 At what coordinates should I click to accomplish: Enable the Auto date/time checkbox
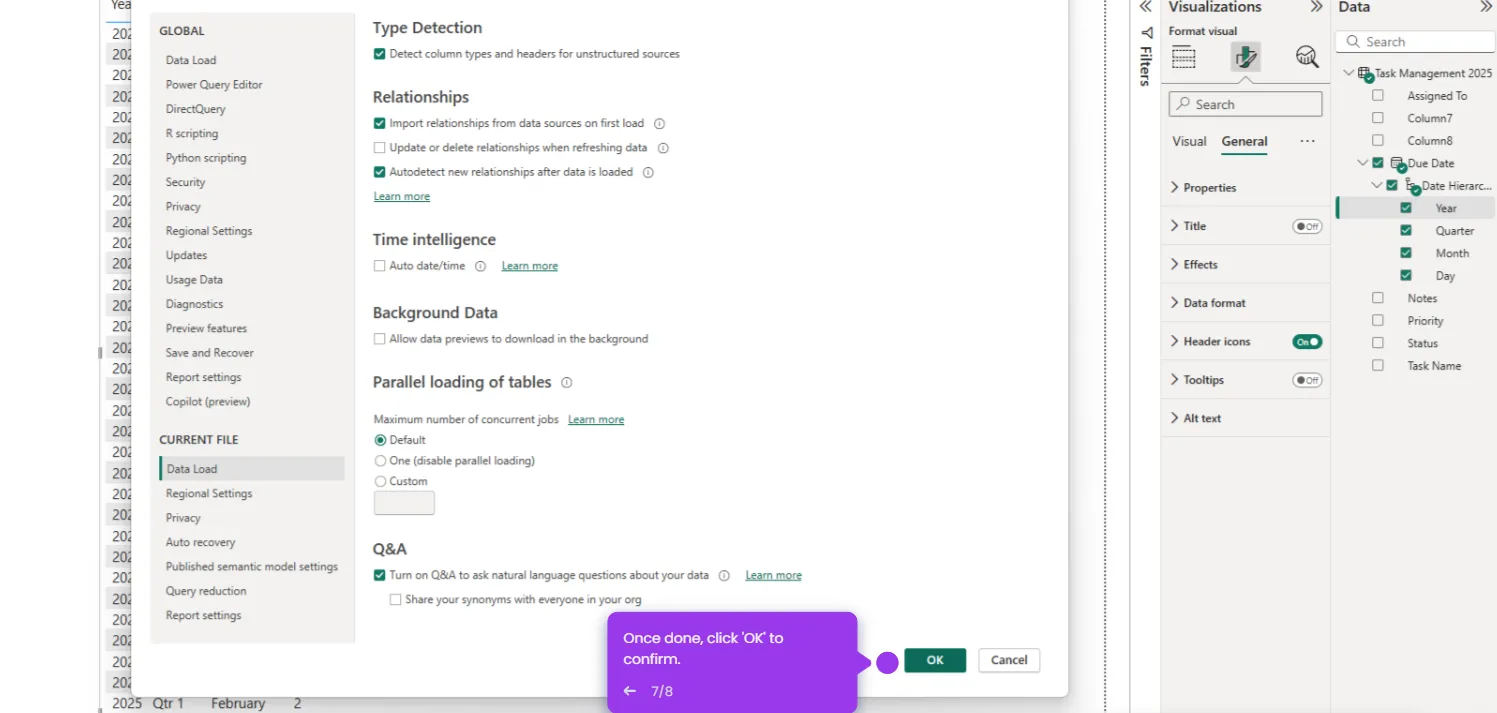tap(379, 266)
